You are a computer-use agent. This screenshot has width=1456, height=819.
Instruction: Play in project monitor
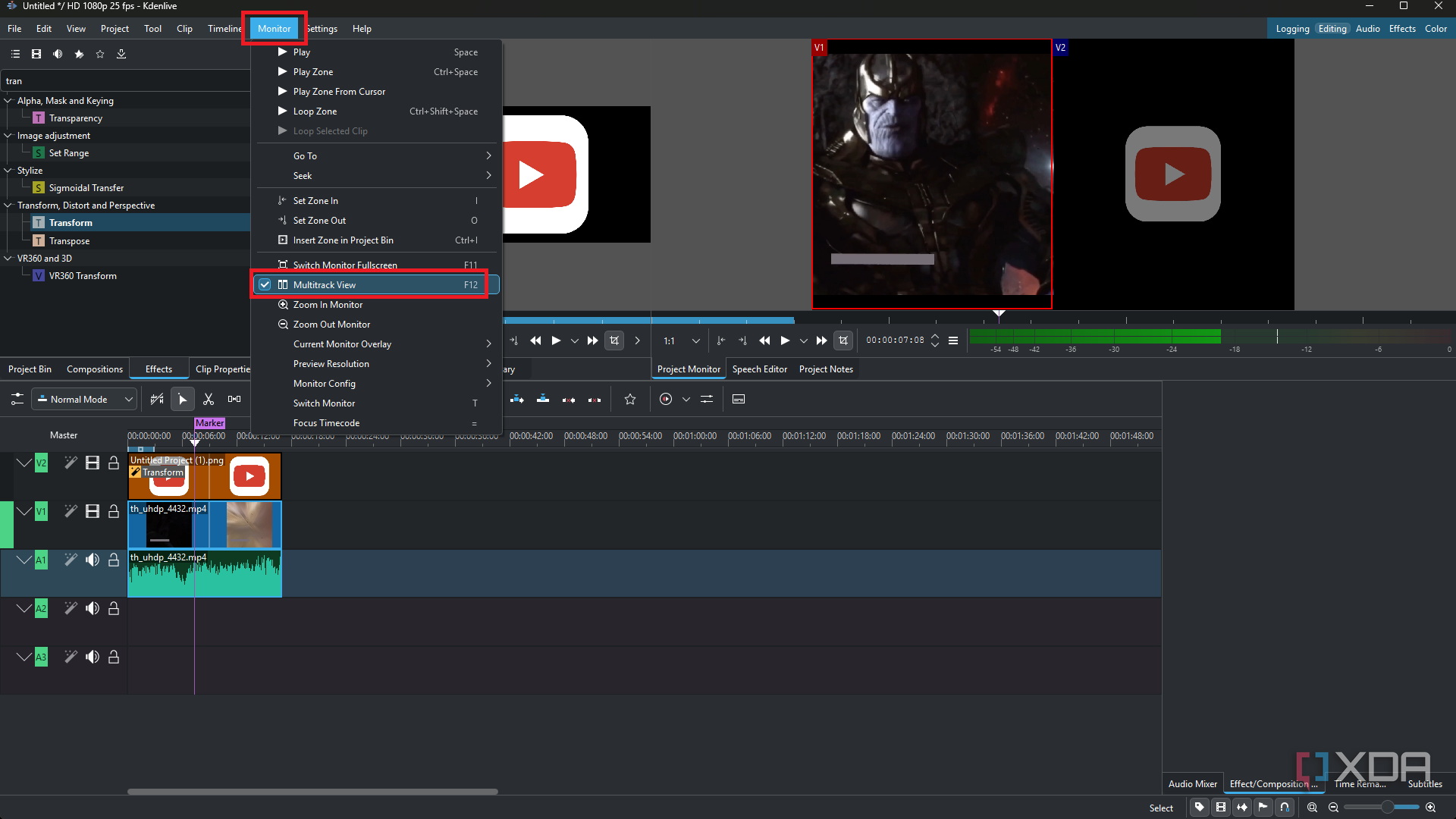[x=785, y=340]
